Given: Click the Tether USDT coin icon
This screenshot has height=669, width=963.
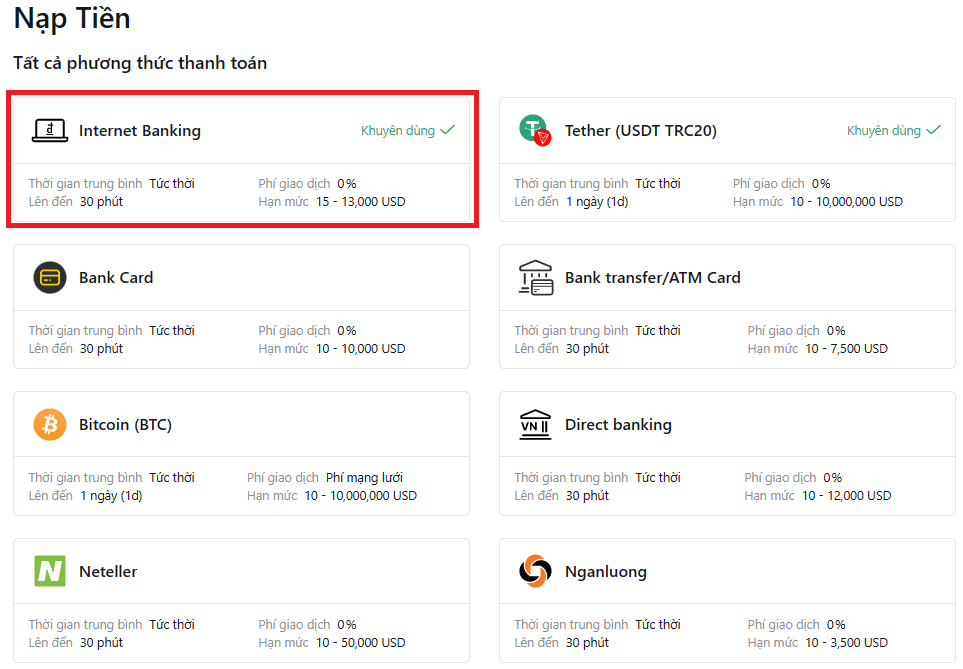Looking at the screenshot, I should 535,130.
